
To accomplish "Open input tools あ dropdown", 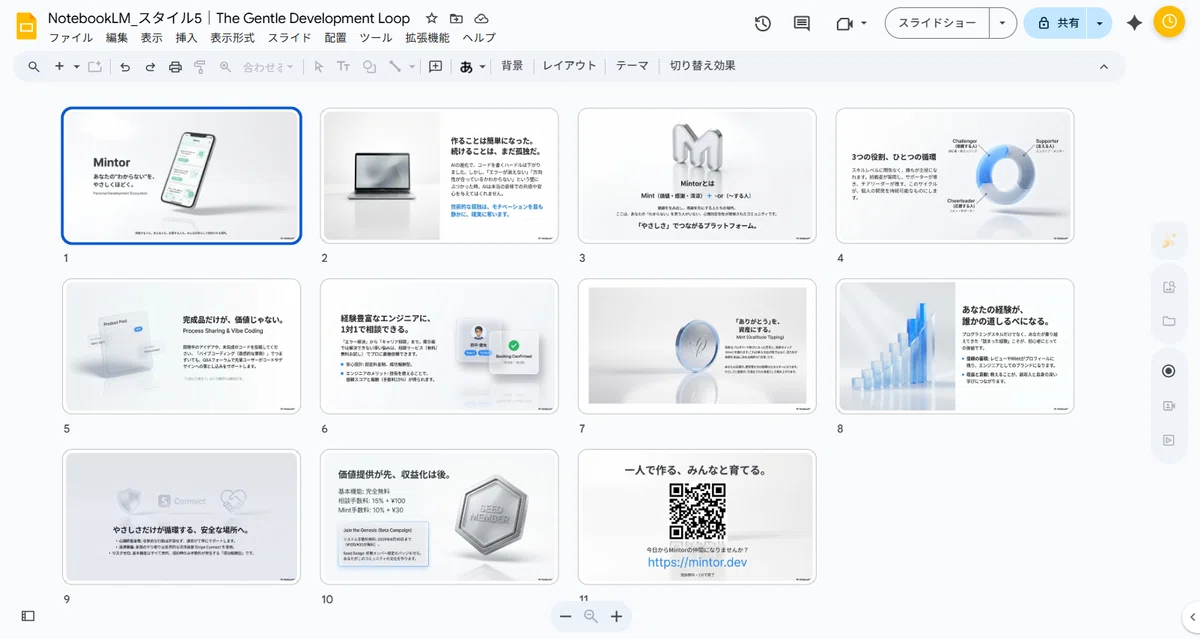I will coord(473,67).
